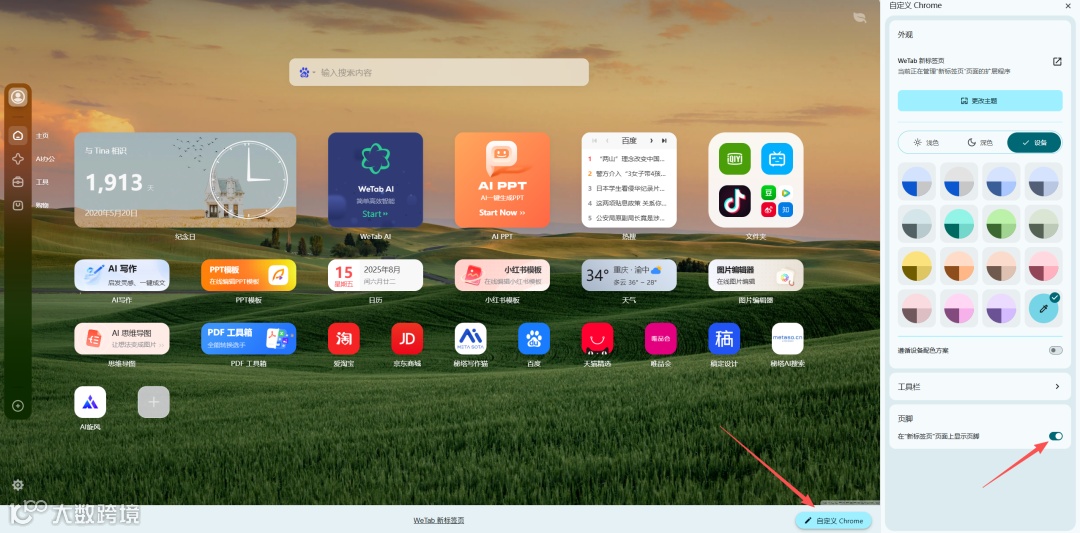Screen dimensions: 1080x533
Task: Toggle the show footer switch under 页脚
Action: pyautogui.click(x=1055, y=436)
